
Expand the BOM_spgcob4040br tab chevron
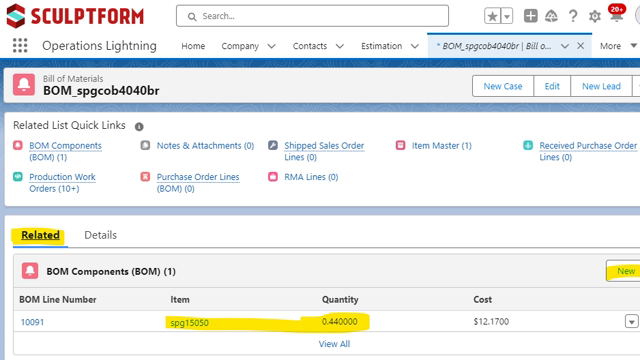pos(564,46)
